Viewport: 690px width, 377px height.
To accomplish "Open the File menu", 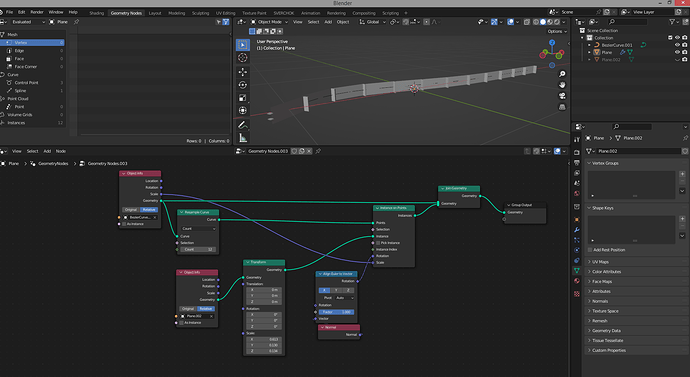I will coord(9,12).
